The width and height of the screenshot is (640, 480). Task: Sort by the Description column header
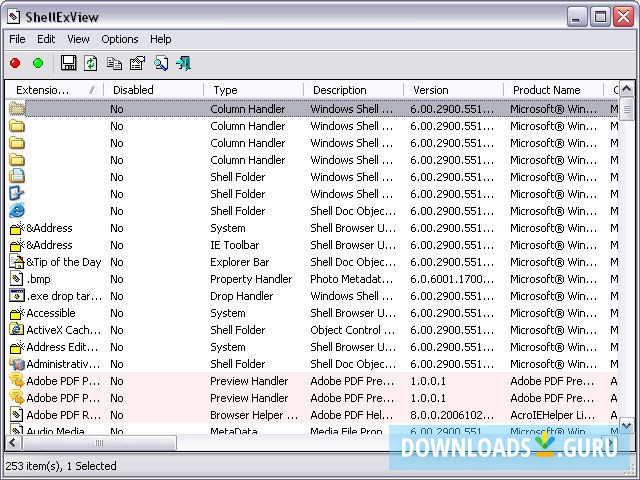tap(353, 90)
